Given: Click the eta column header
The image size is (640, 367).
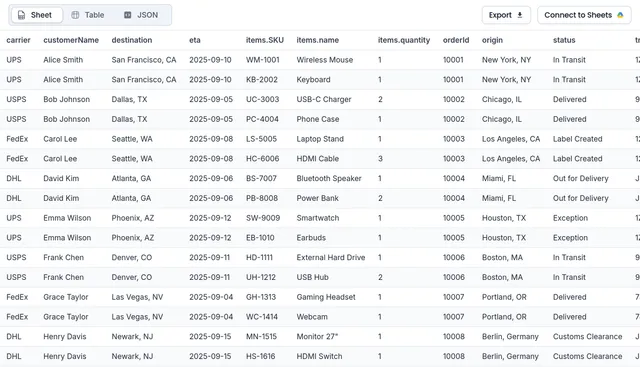Looking at the screenshot, I should (x=195, y=40).
